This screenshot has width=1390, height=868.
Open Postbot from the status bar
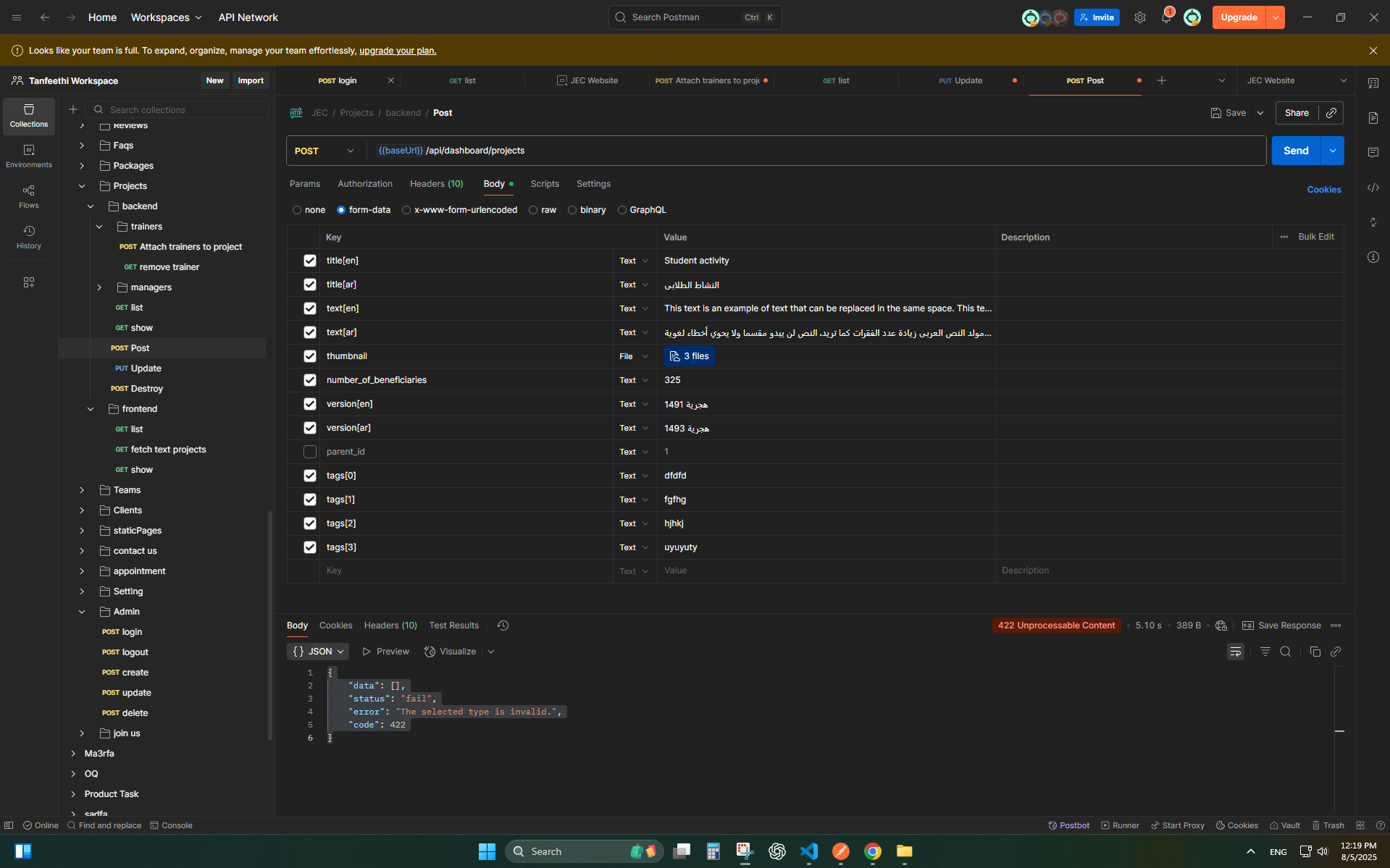pyautogui.click(x=1068, y=825)
